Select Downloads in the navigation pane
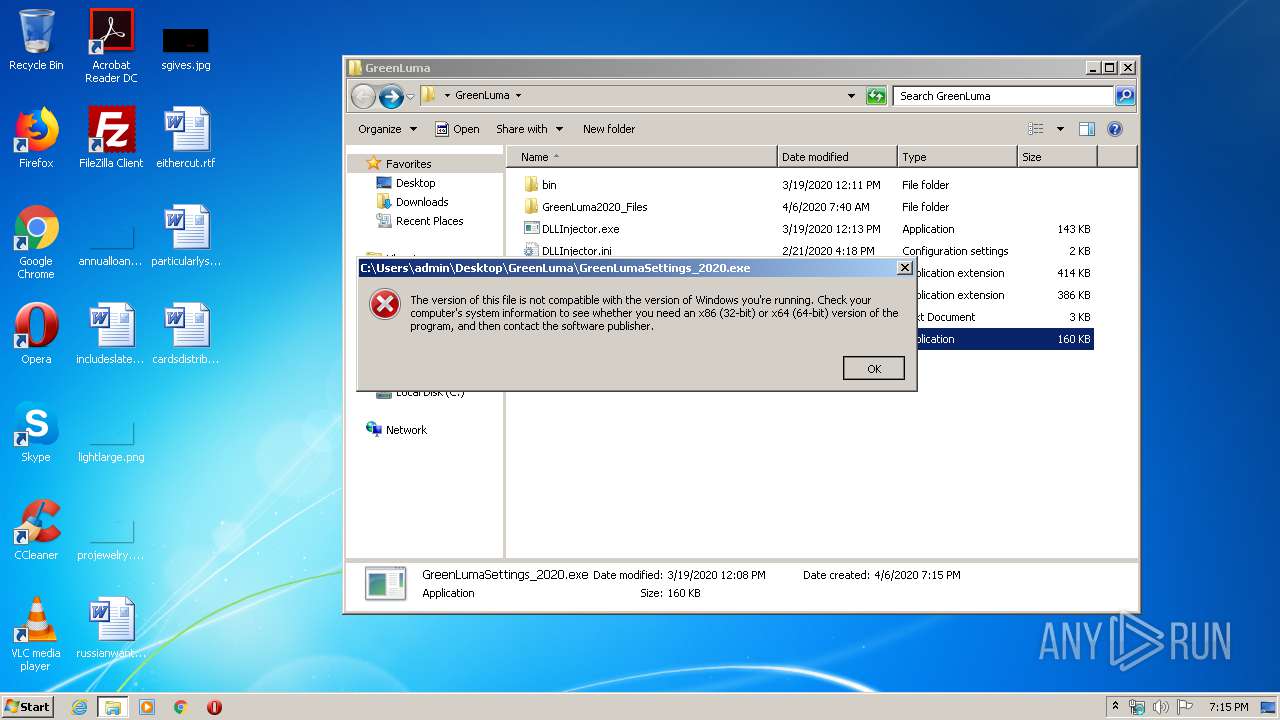Image resolution: width=1280 pixels, height=720 pixels. click(x=421, y=202)
